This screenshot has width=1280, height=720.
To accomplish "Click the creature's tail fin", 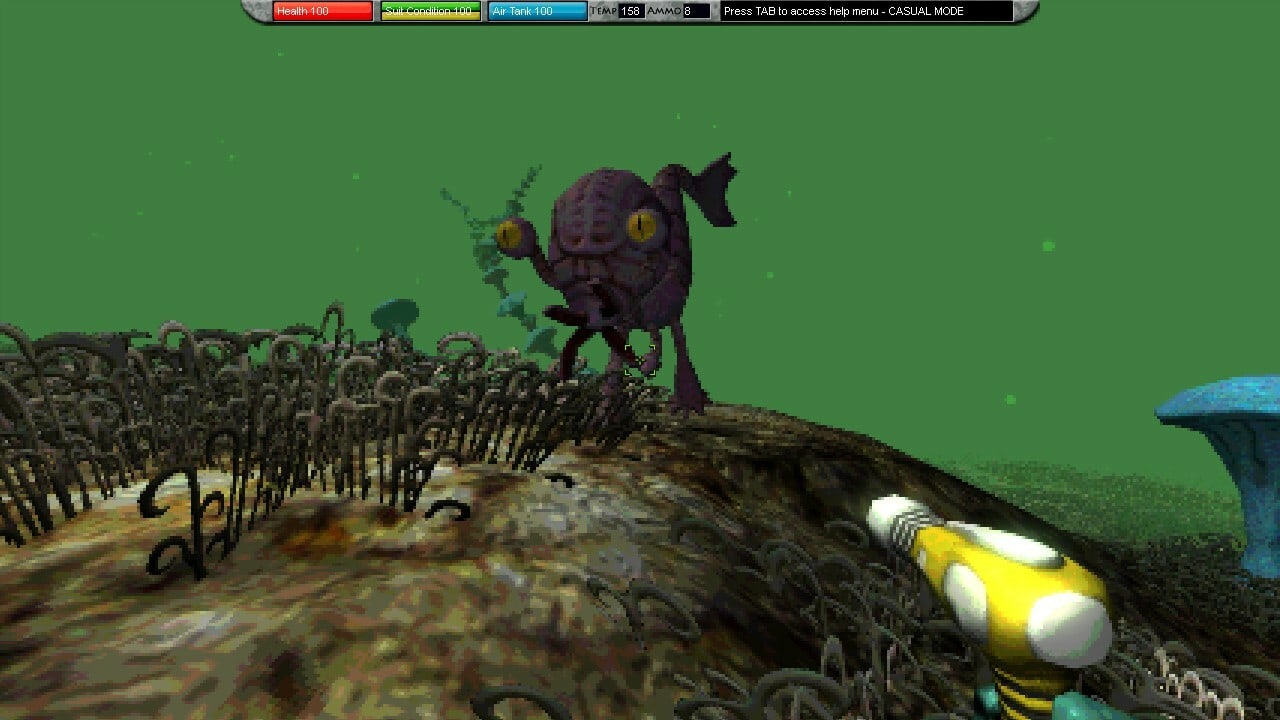I will point(712,190).
